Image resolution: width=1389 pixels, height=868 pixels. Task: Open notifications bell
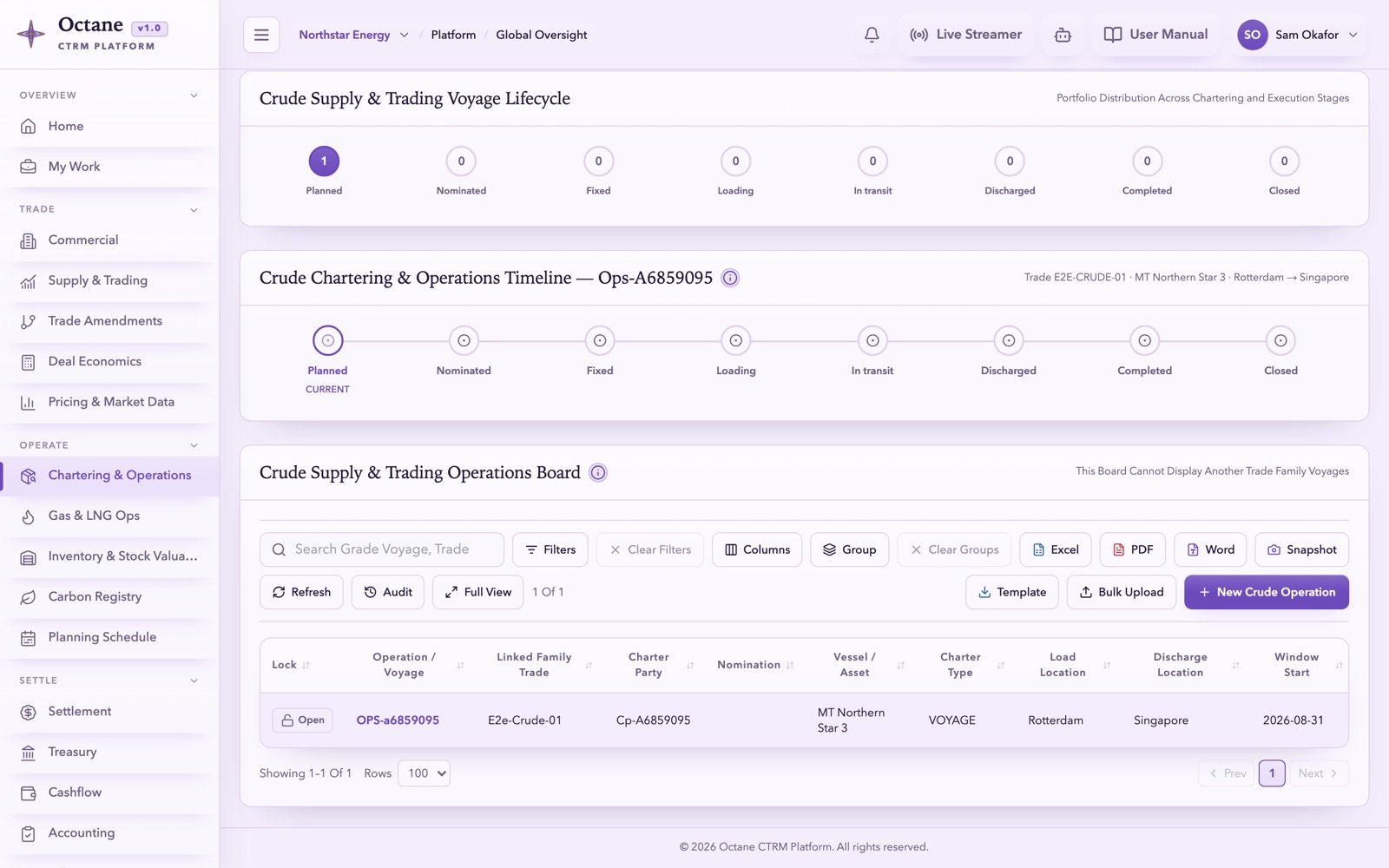(872, 35)
